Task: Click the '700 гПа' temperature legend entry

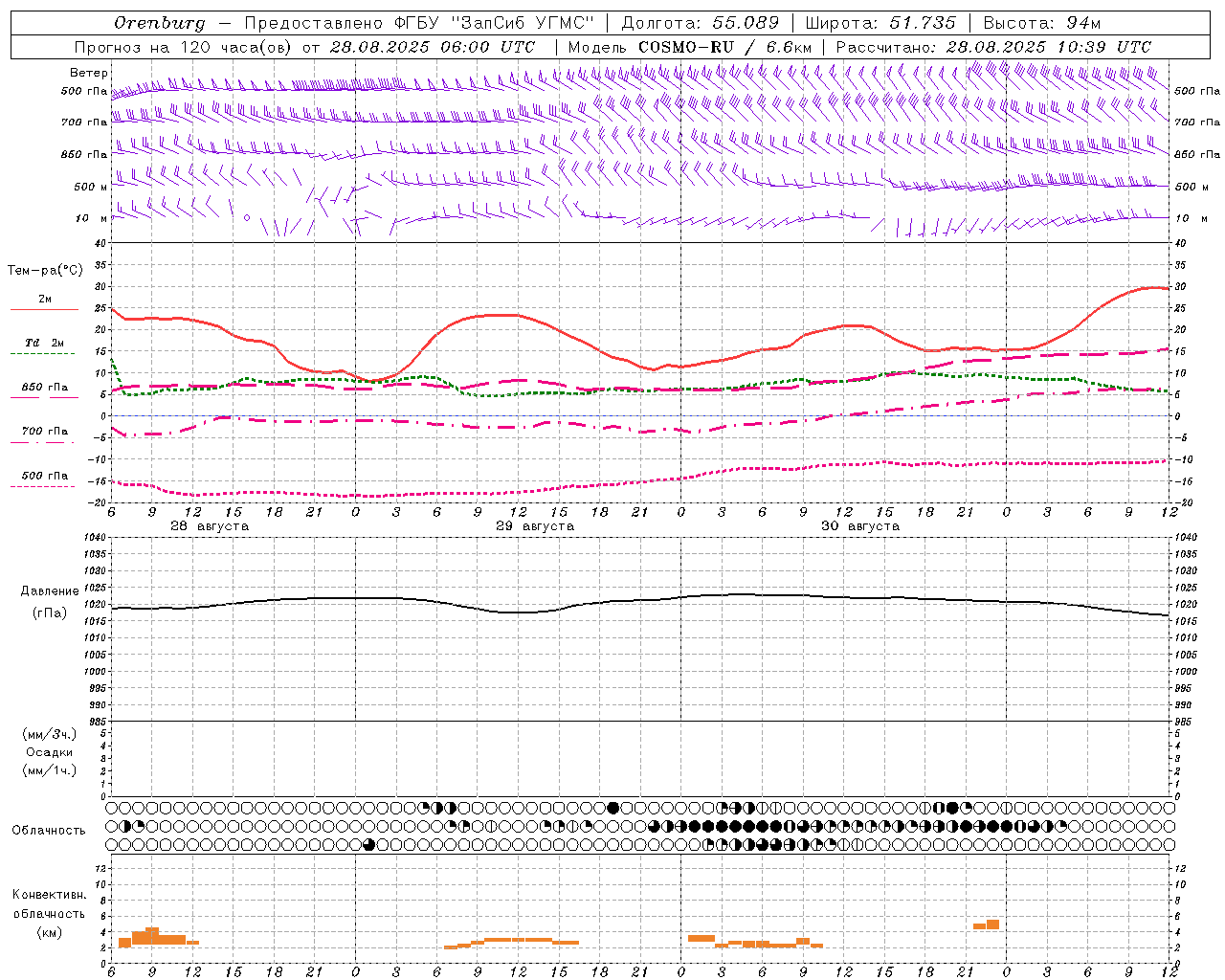Action: [x=45, y=432]
